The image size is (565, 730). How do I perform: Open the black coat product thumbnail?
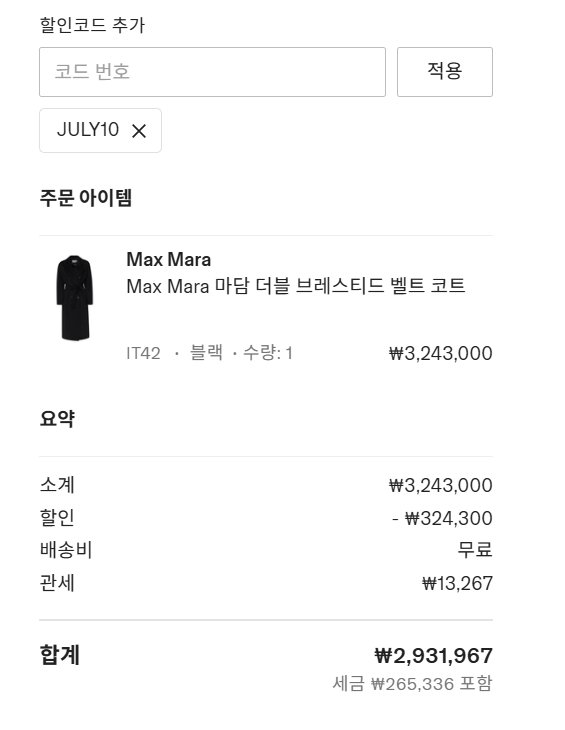click(74, 297)
